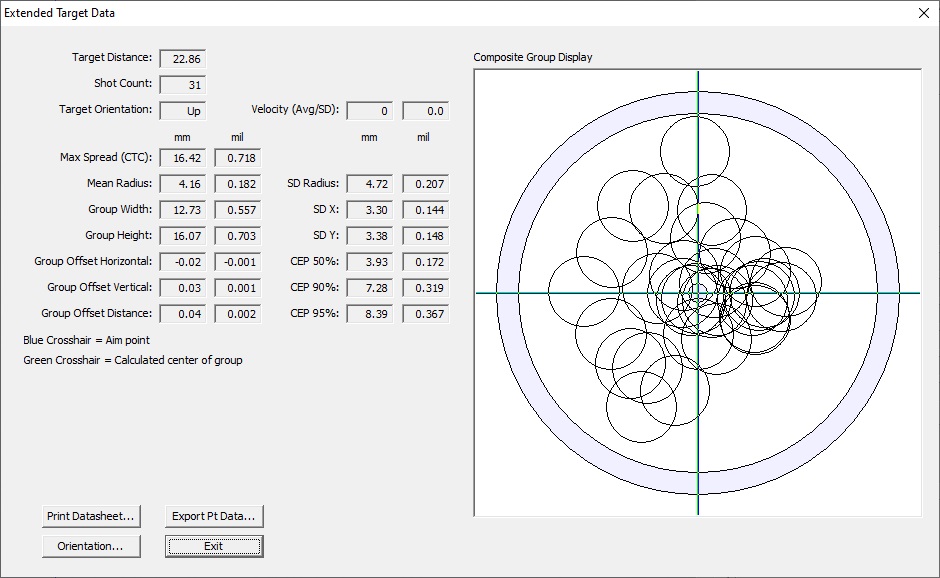Image resolution: width=940 pixels, height=578 pixels.
Task: Close the window with the X button
Action: coord(924,13)
